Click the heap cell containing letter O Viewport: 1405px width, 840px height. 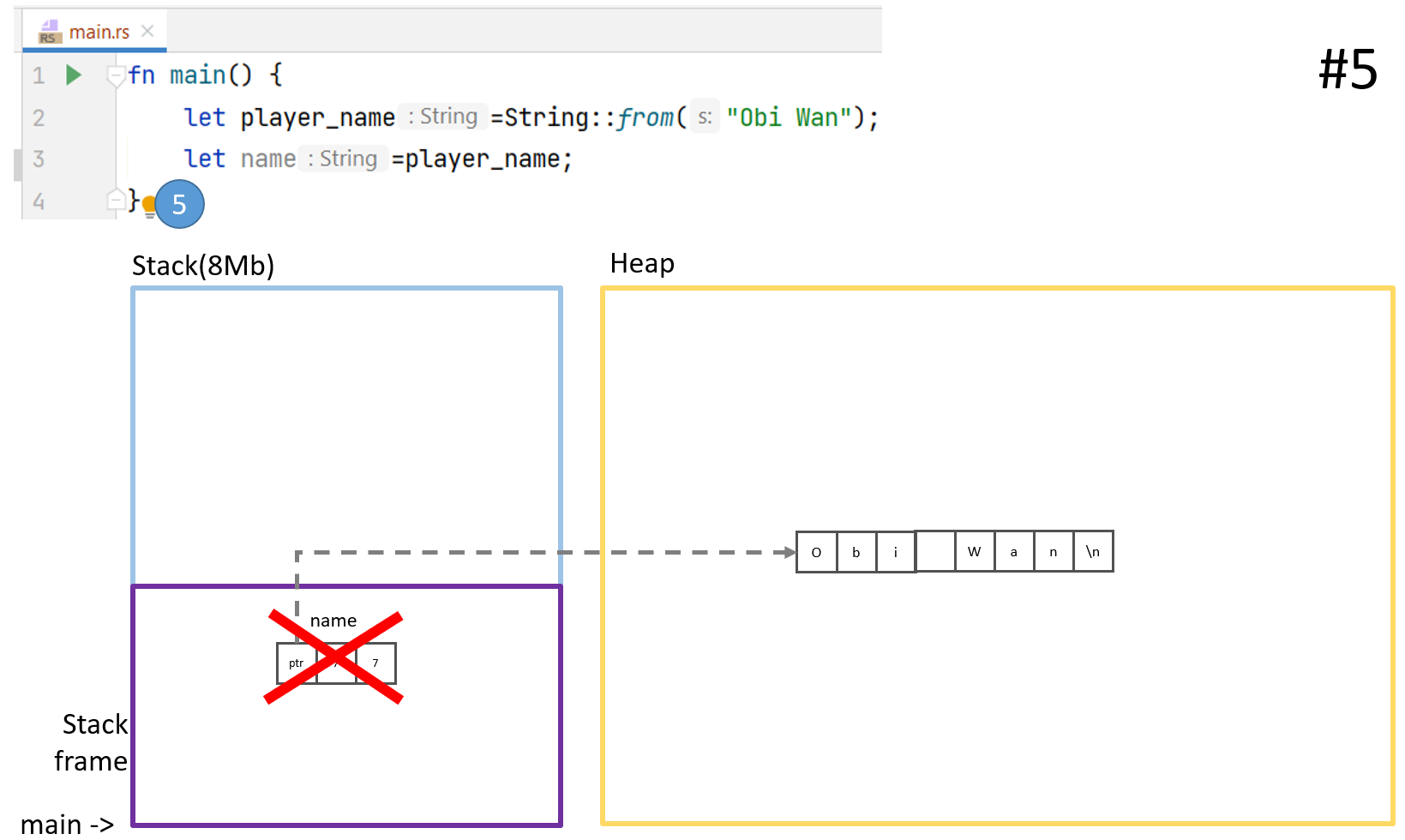816,552
